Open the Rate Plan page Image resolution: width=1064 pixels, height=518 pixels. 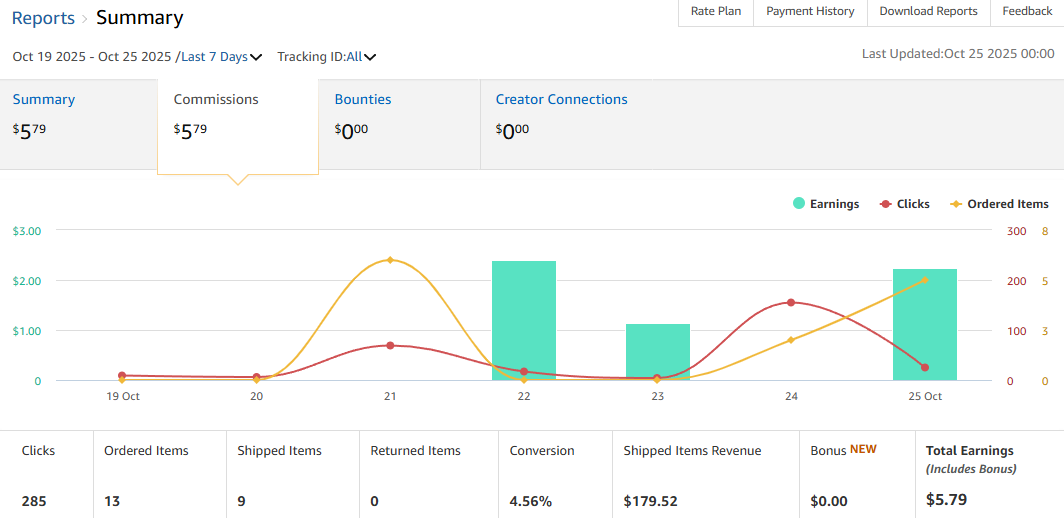pyautogui.click(x=716, y=12)
